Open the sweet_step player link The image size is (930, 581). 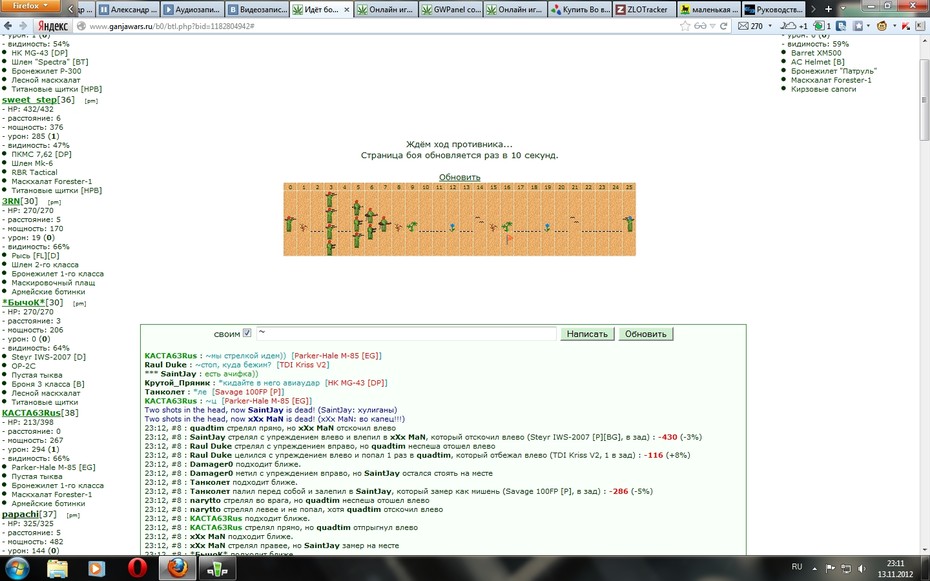(30, 100)
